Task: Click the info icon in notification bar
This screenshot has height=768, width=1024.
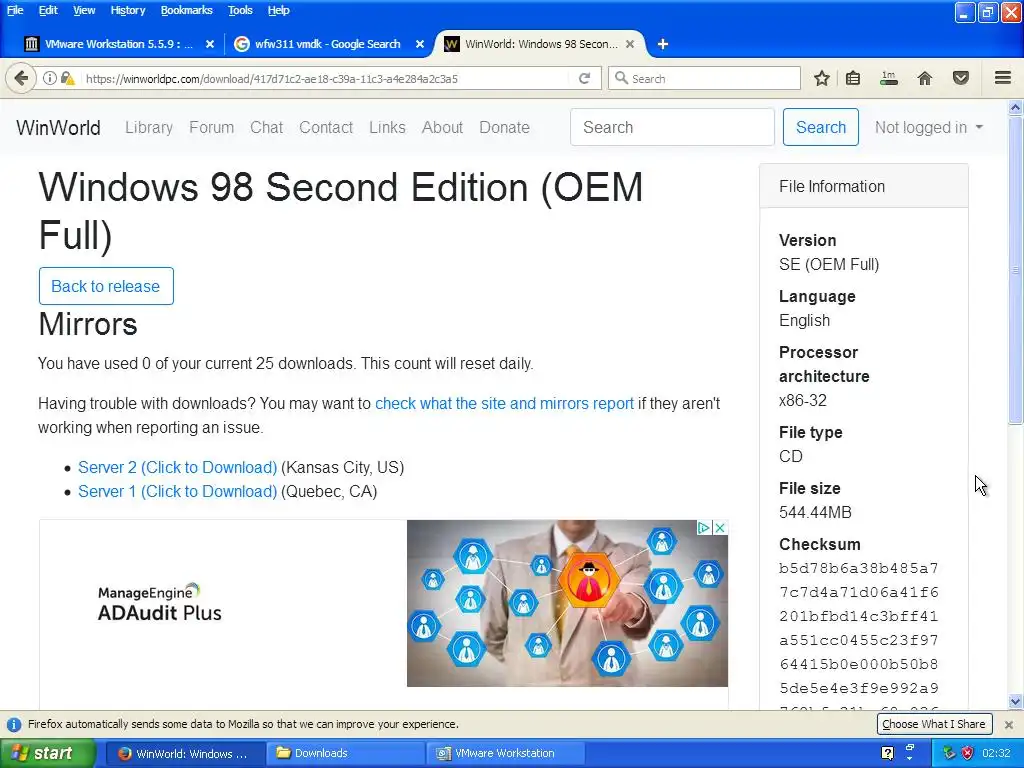Action: point(14,724)
